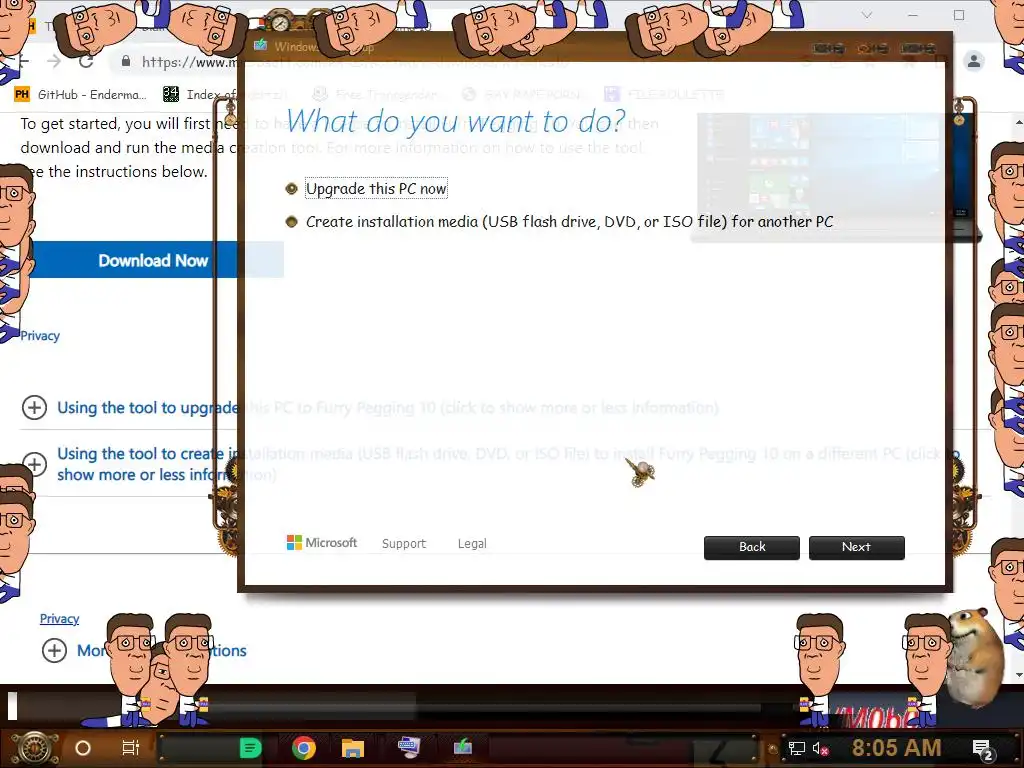
Task: Open the green notes app taskbar icon
Action: point(251,748)
